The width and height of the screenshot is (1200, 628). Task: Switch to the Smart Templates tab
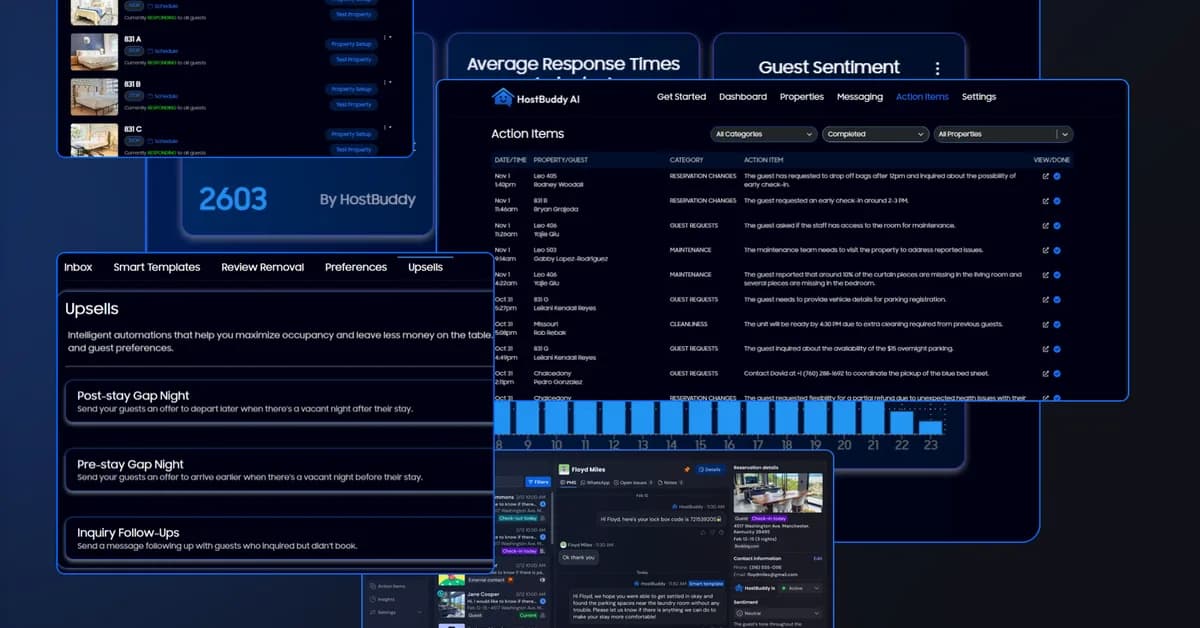(156, 267)
